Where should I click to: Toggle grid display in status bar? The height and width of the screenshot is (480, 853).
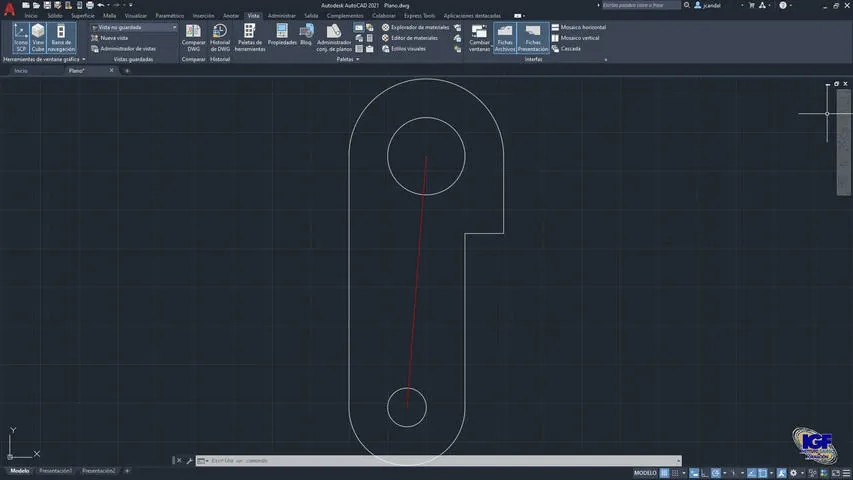(664, 473)
